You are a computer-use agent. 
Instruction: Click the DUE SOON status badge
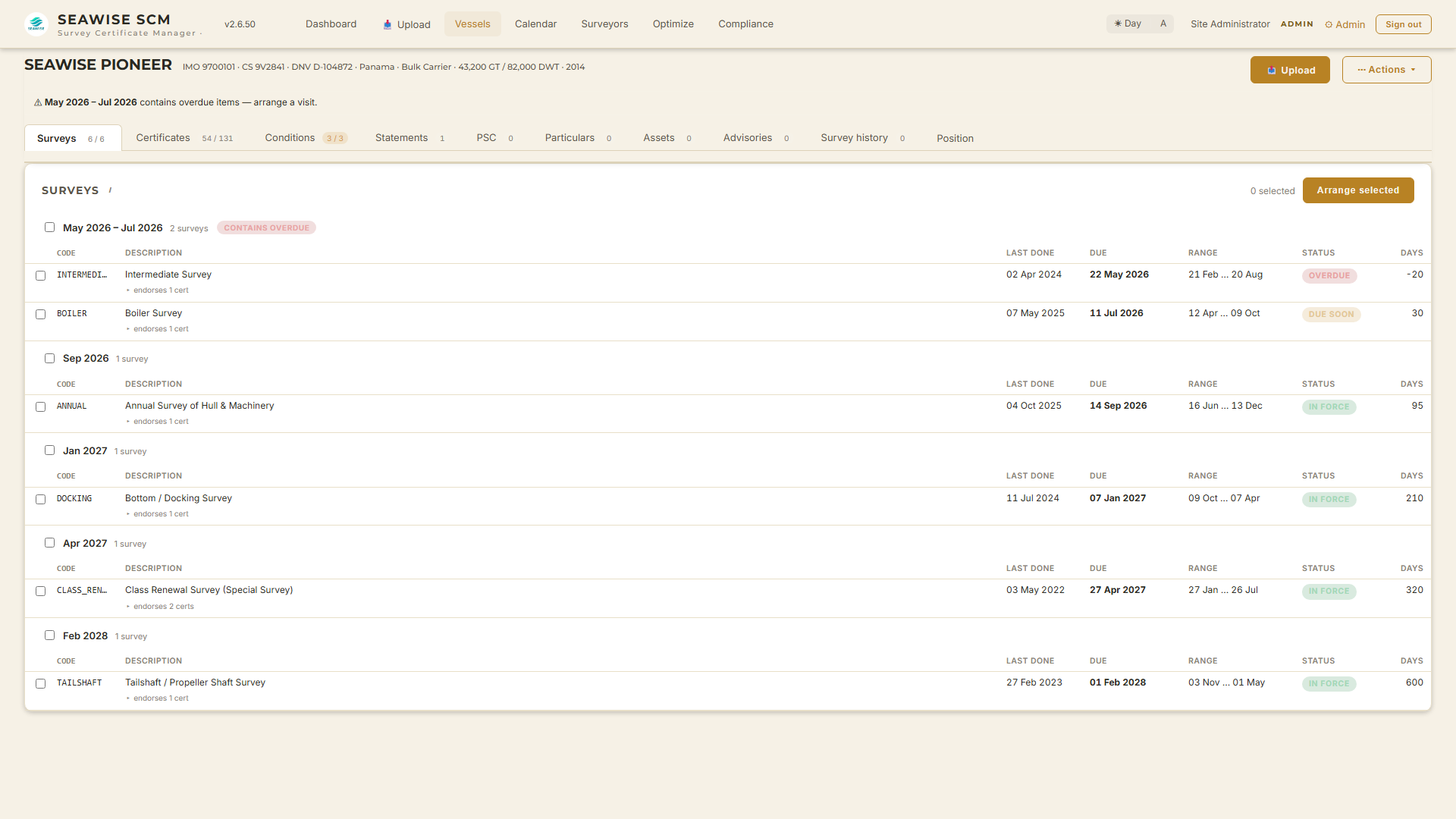tap(1331, 315)
